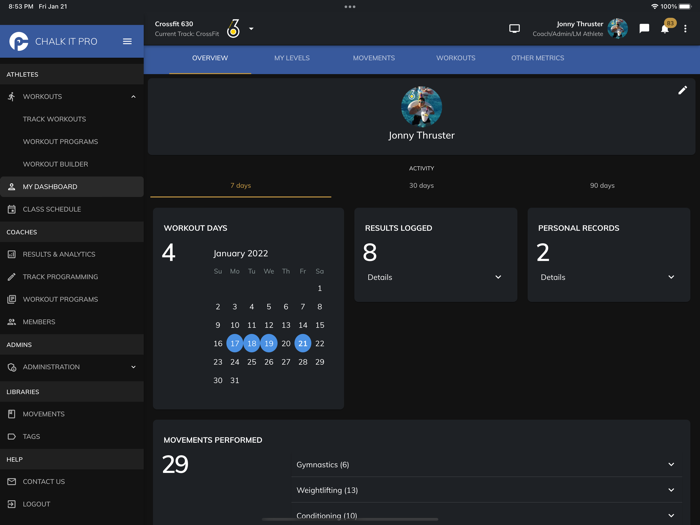
Task: Open Workout Programs under Athletes
Action: 60,142
